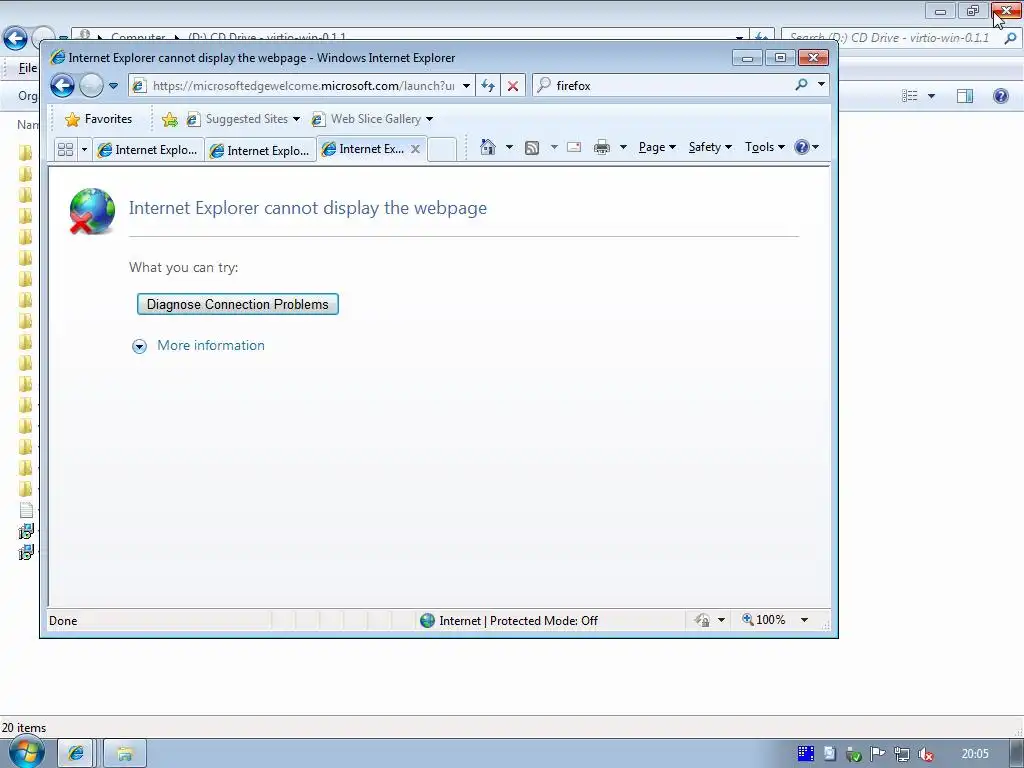This screenshot has height=768, width=1024.
Task: Click the Show desktop strip at taskbar end
Action: point(1016,754)
